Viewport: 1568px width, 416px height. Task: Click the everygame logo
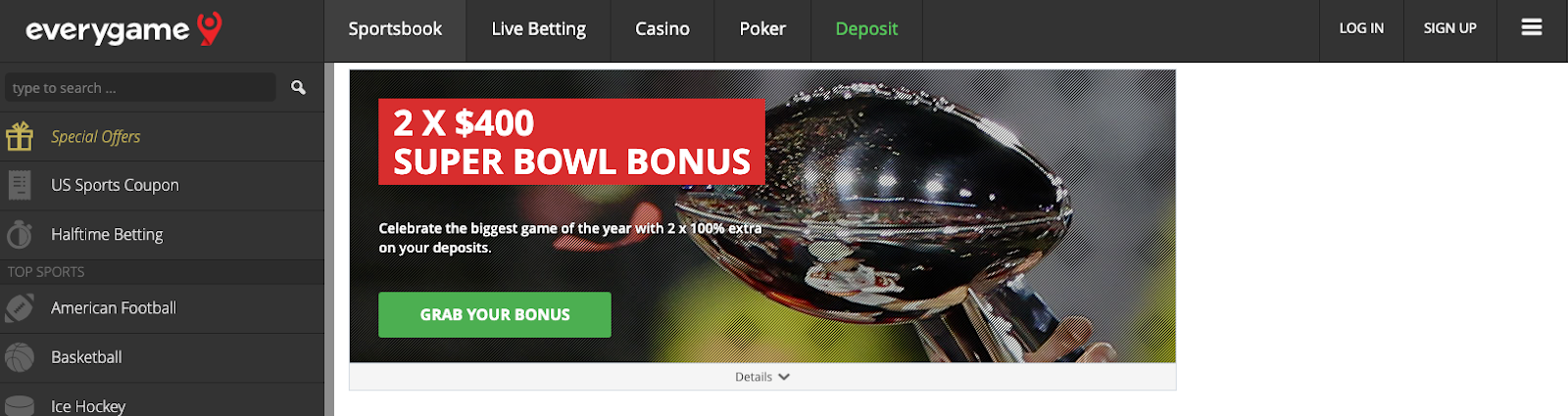tap(123, 29)
